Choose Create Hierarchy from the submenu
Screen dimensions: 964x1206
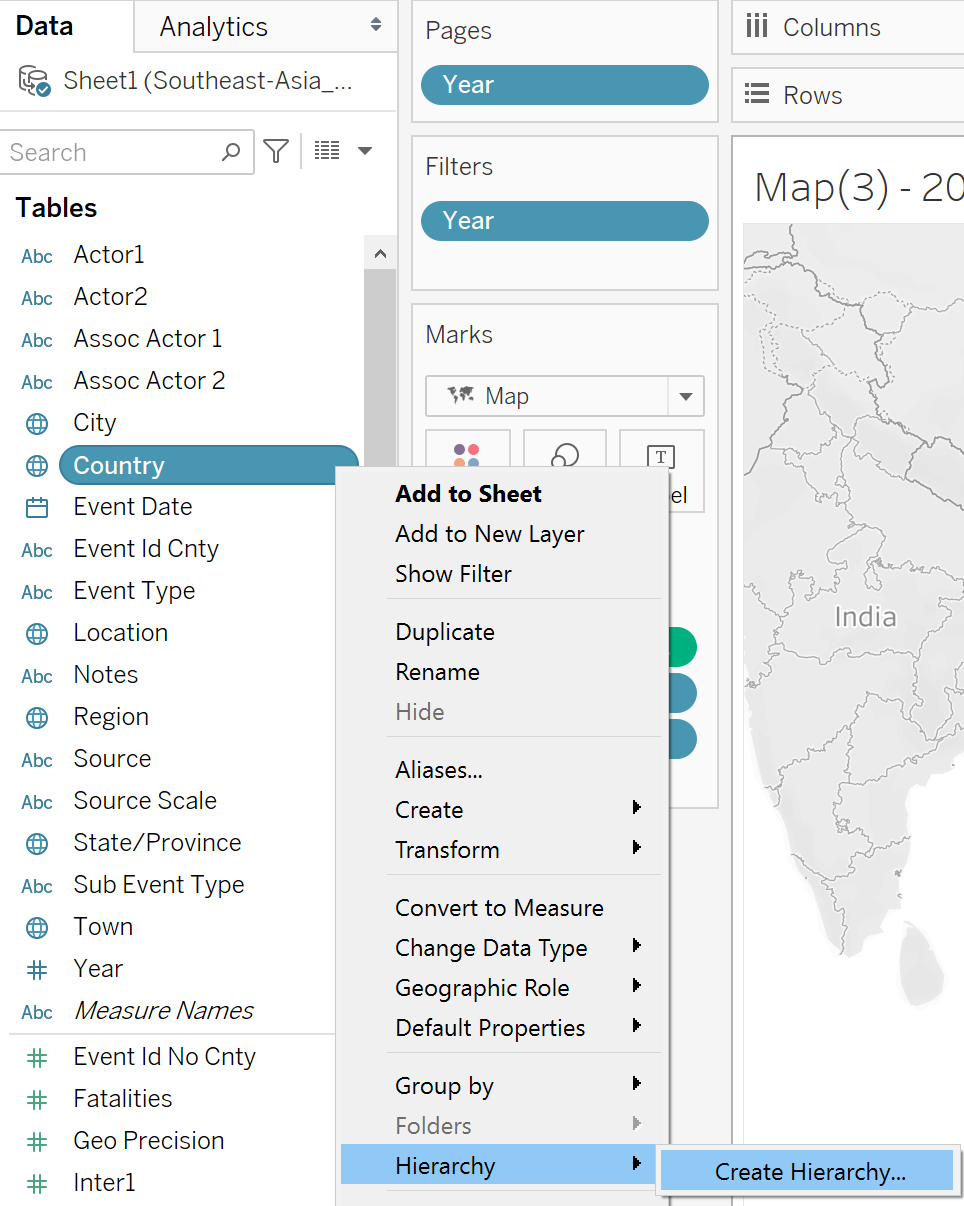tap(809, 1173)
